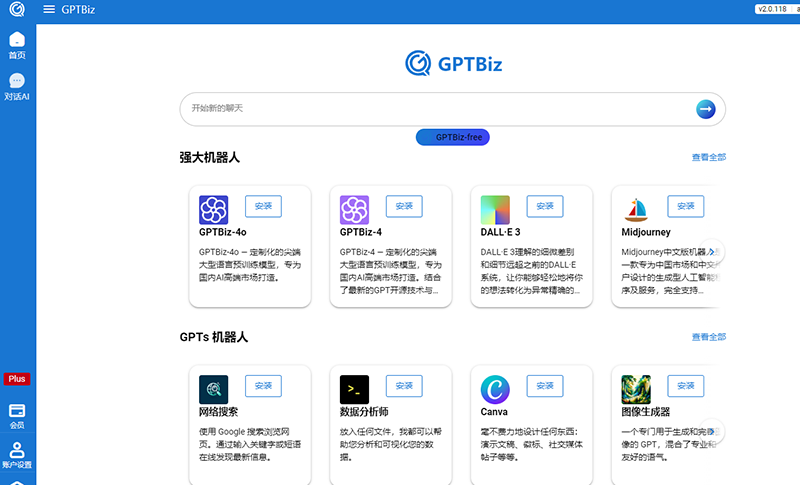Click next arrow on GPTs 机器人 carousel
Screen dimensions: 800x485
(x=711, y=431)
